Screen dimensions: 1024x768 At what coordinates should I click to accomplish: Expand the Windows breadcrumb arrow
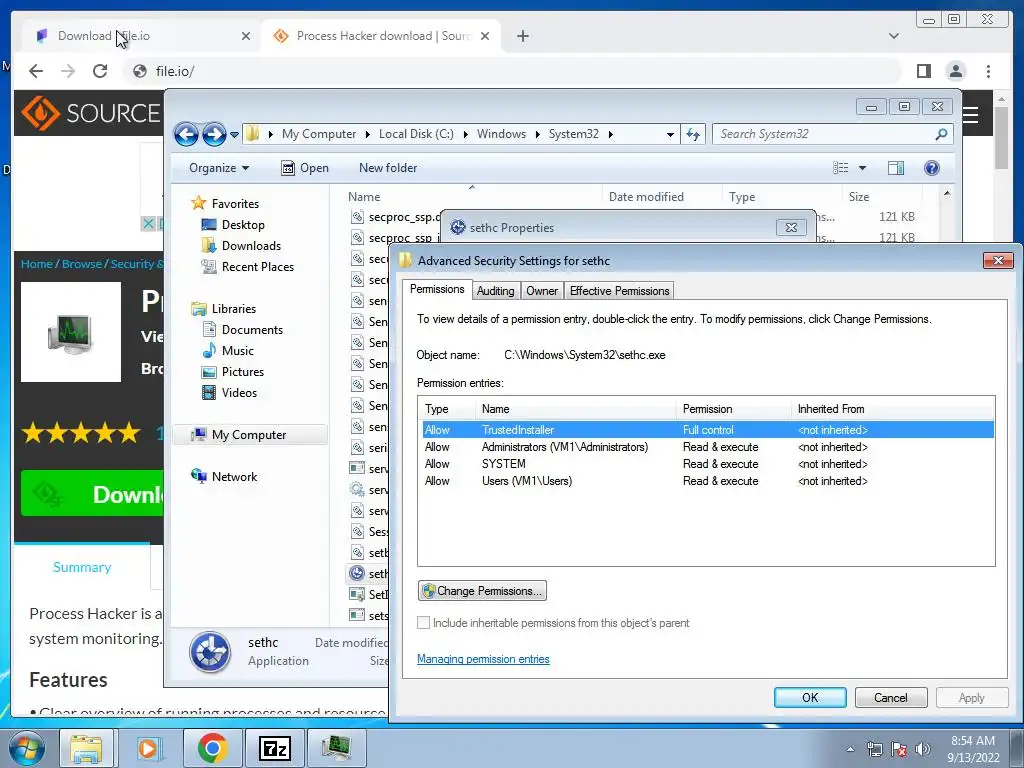[x=537, y=135]
